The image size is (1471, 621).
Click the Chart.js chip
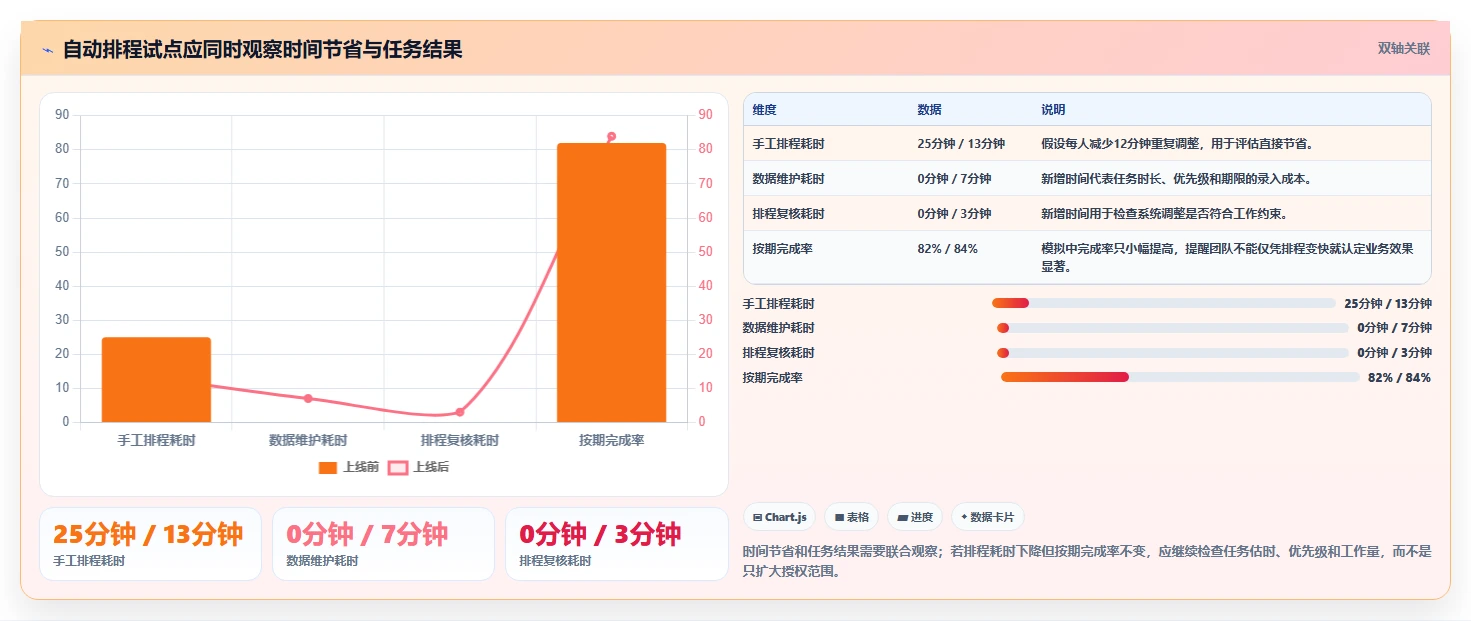pyautogui.click(x=779, y=517)
